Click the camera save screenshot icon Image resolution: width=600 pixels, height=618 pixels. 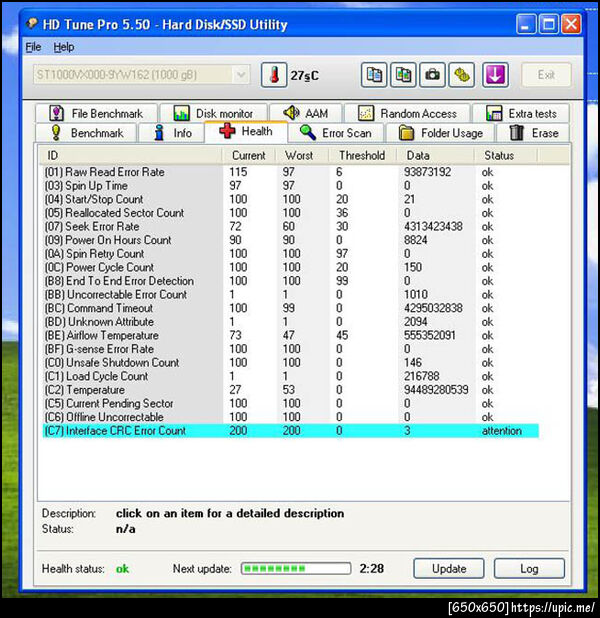click(x=432, y=75)
